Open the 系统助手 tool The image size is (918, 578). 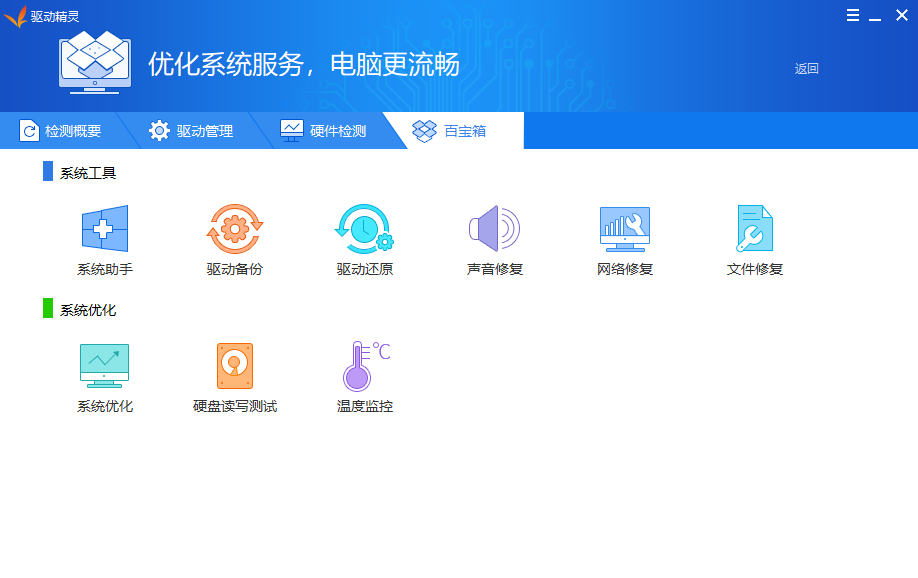coord(103,237)
